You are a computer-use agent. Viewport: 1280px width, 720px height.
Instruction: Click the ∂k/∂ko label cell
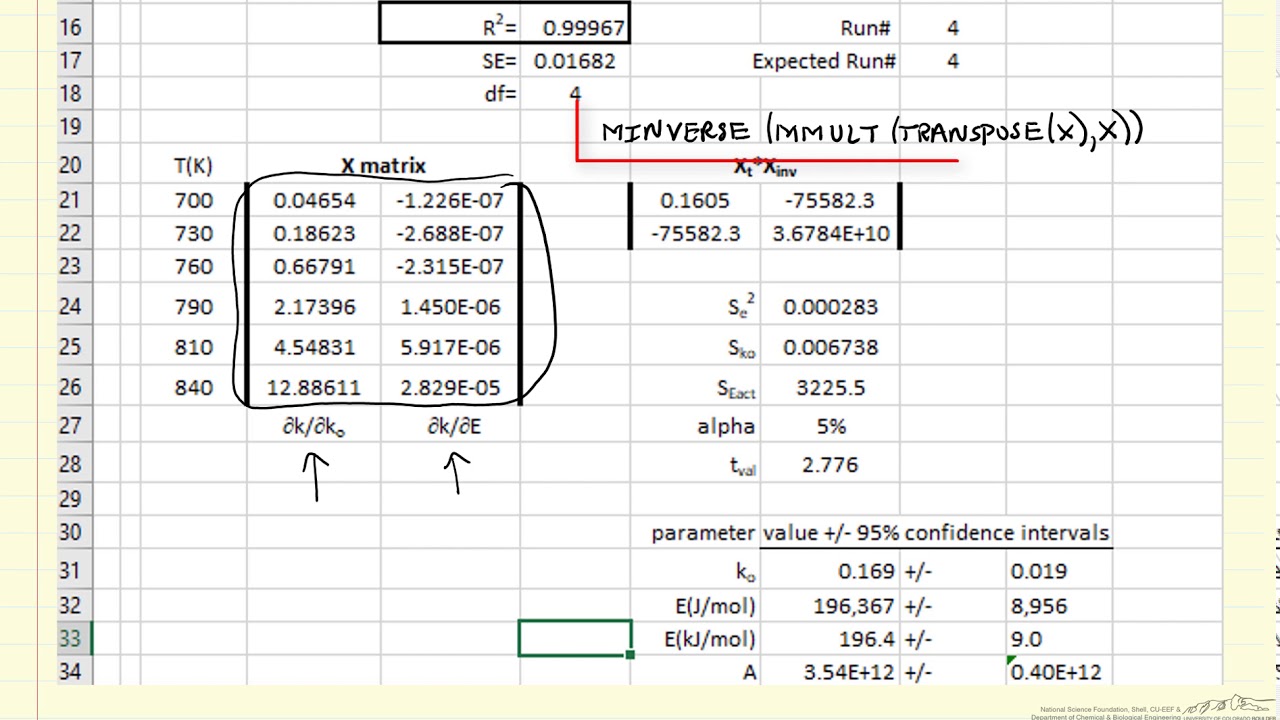tap(314, 427)
